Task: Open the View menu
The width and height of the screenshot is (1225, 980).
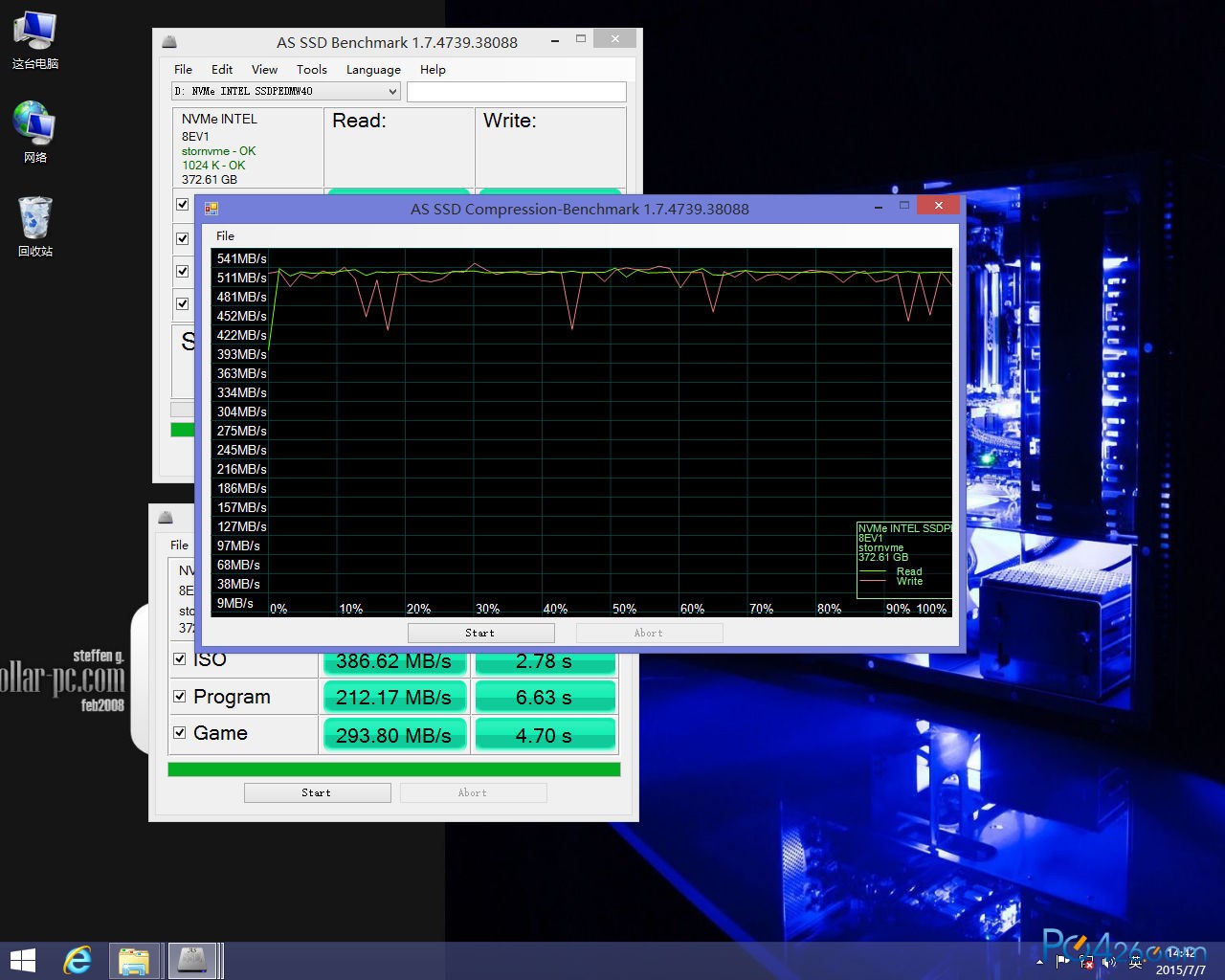Action: point(264,69)
